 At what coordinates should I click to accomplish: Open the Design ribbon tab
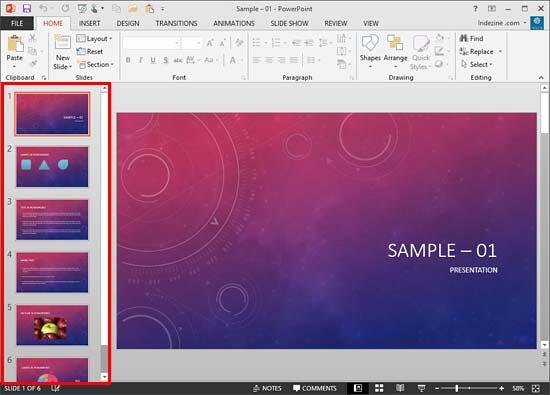pos(128,24)
